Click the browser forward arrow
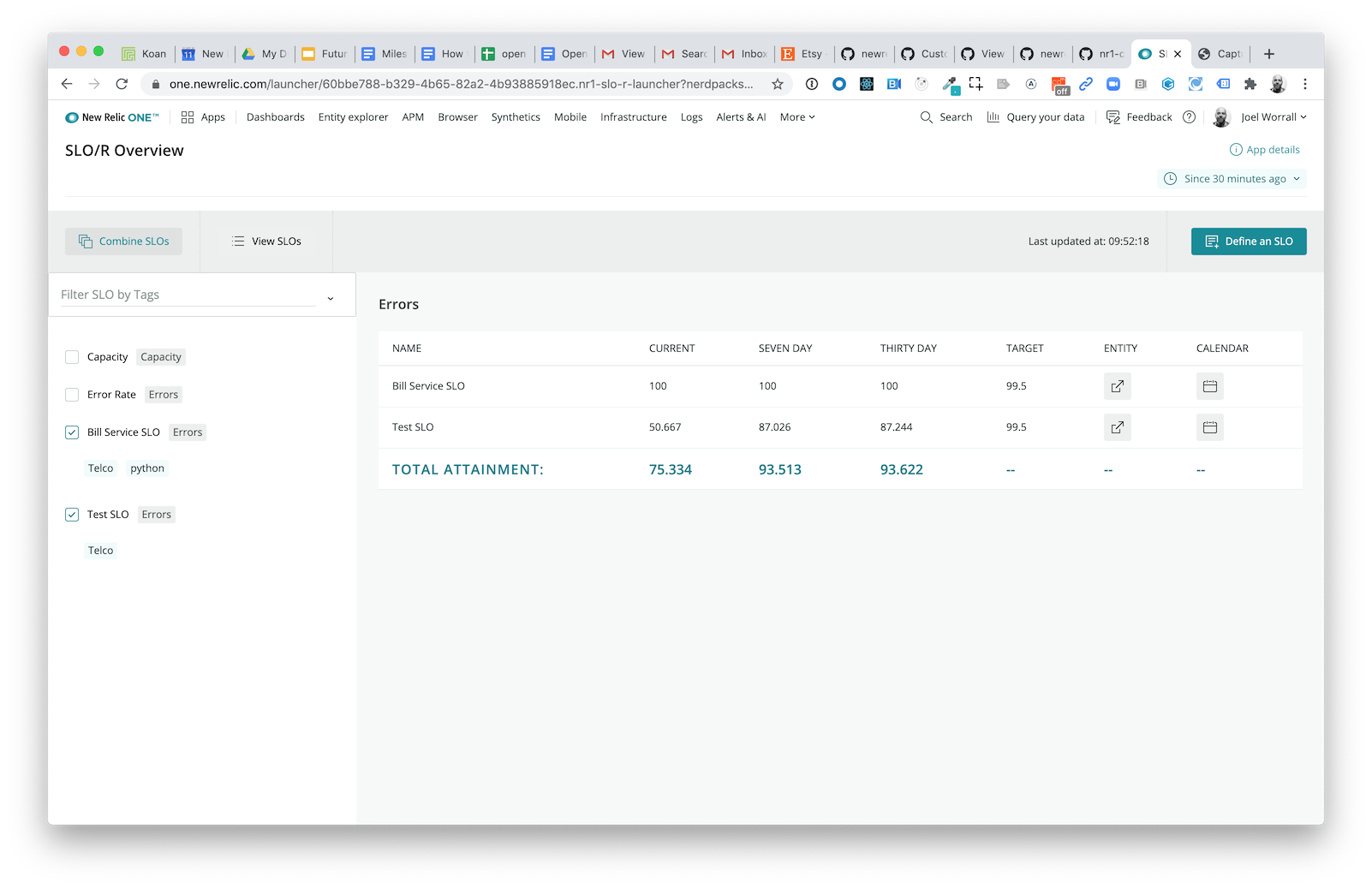This screenshot has height=888, width=1372. (94, 84)
